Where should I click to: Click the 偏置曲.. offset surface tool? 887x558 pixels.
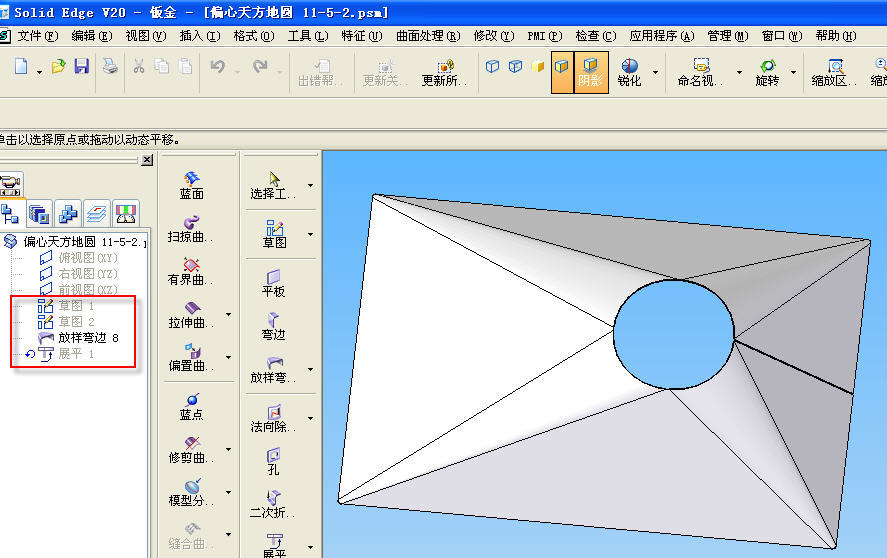pyautogui.click(x=191, y=358)
